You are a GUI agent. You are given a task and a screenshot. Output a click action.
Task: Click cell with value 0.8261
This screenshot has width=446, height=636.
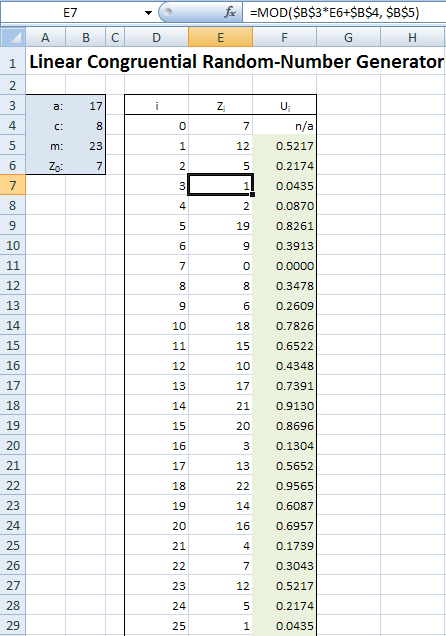pyautogui.click(x=285, y=226)
